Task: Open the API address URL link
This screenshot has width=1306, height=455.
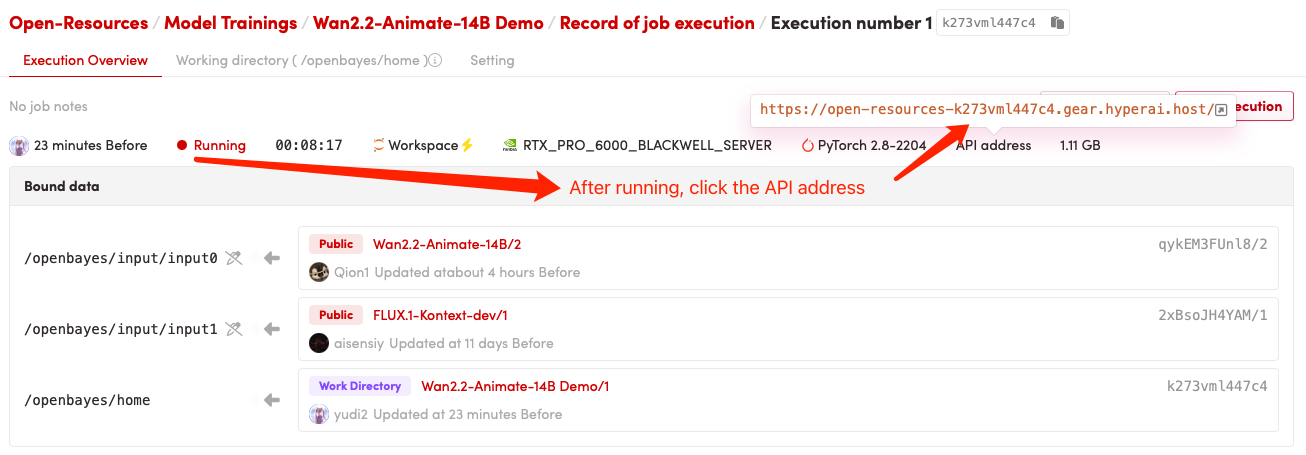Action: coord(985,109)
